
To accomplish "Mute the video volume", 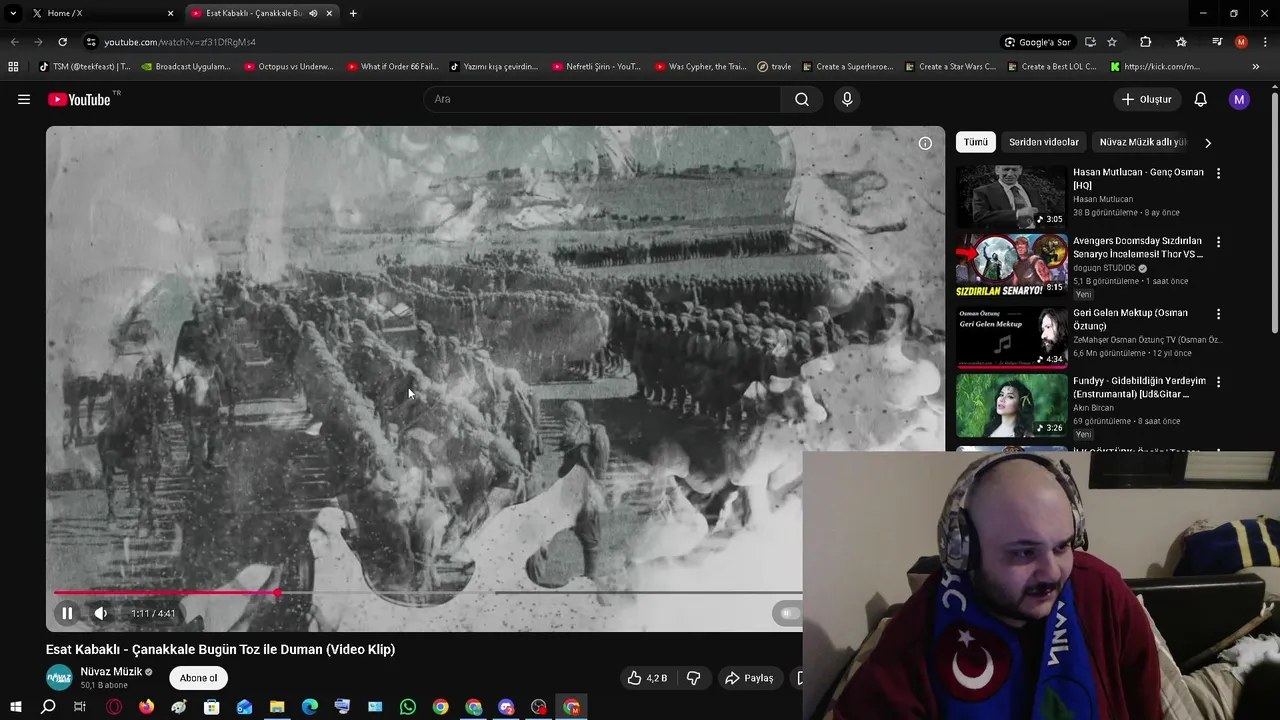I will tap(101, 613).
